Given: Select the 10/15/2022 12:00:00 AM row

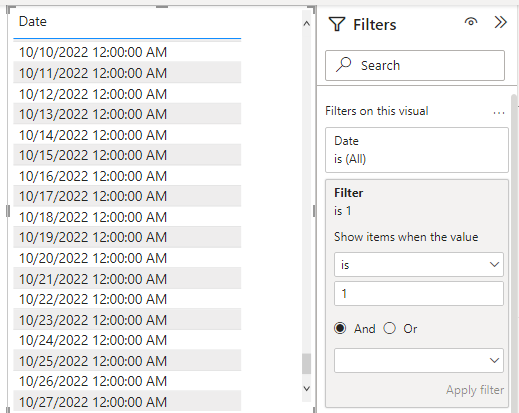Looking at the screenshot, I should point(127,155).
